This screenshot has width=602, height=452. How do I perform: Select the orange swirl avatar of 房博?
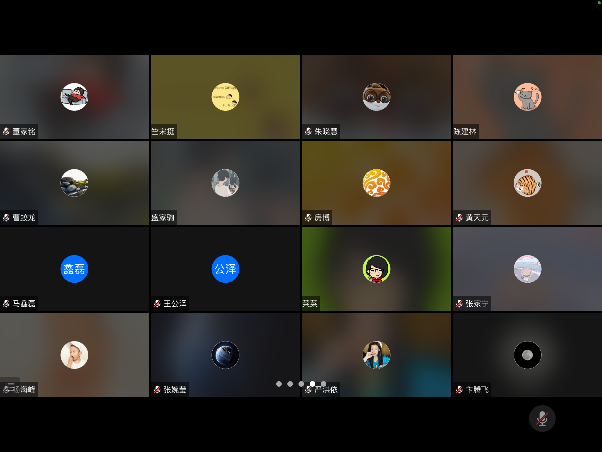point(376,183)
